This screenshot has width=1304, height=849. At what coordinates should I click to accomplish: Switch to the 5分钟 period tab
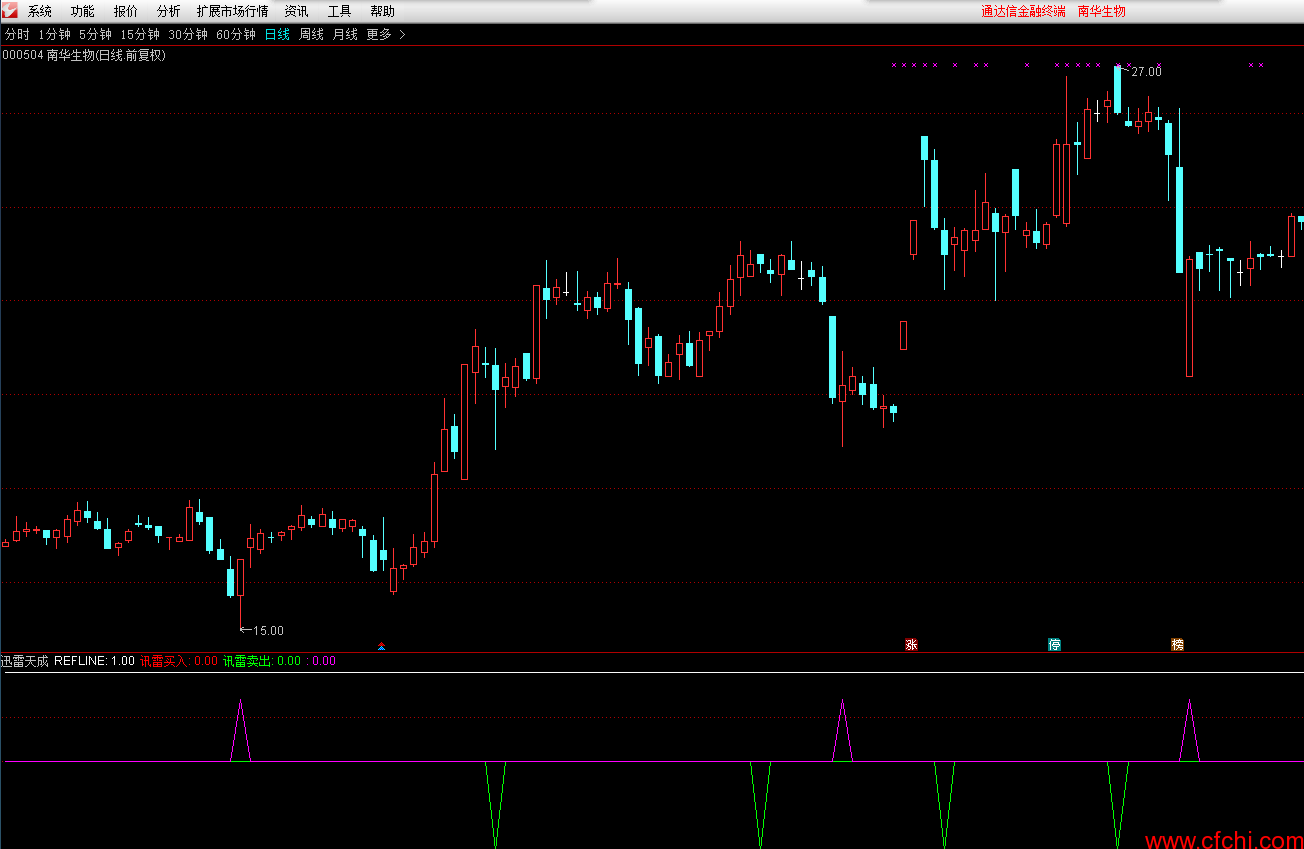95,34
